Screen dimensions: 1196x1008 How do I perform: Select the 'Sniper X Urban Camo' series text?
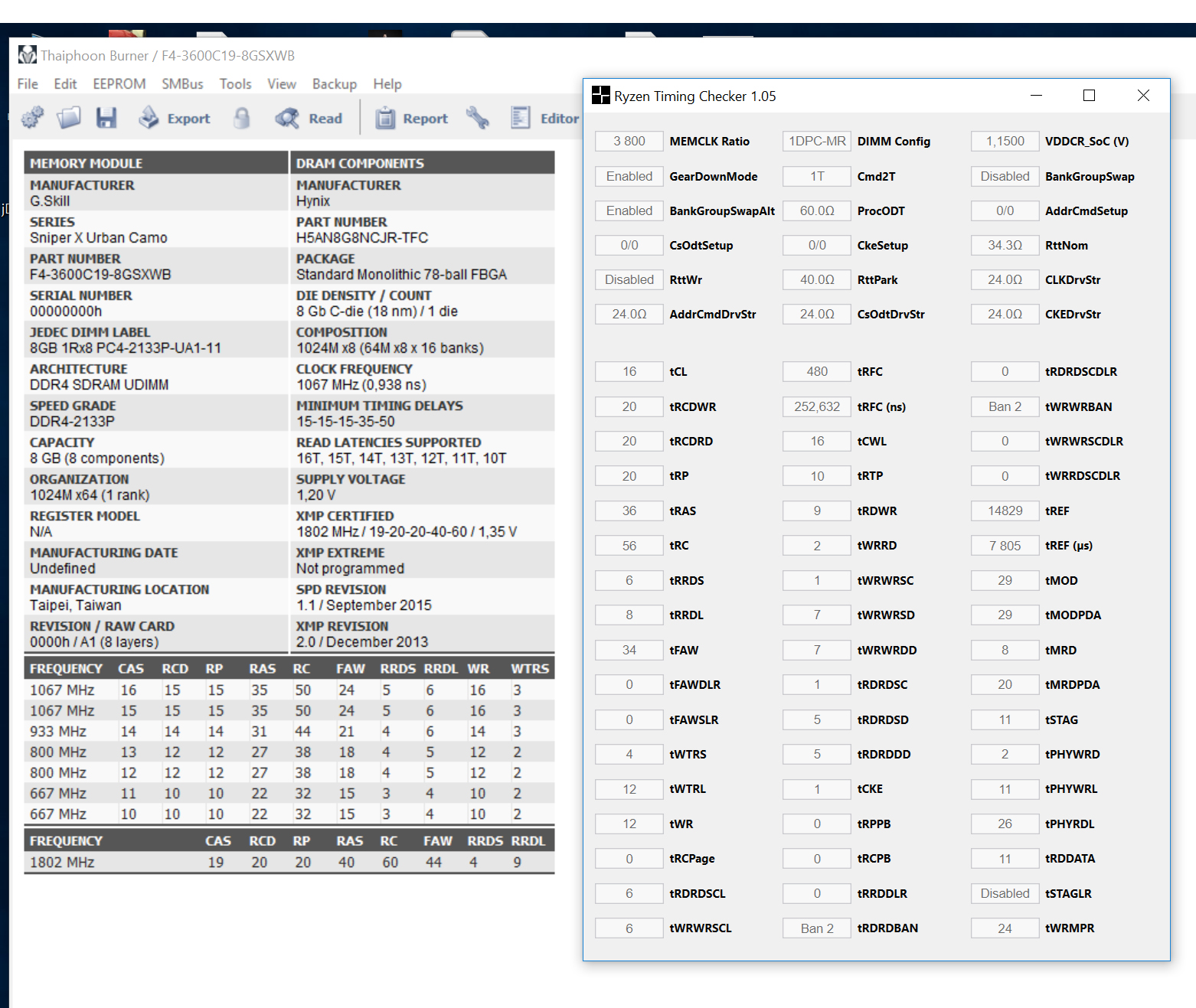tap(99, 237)
